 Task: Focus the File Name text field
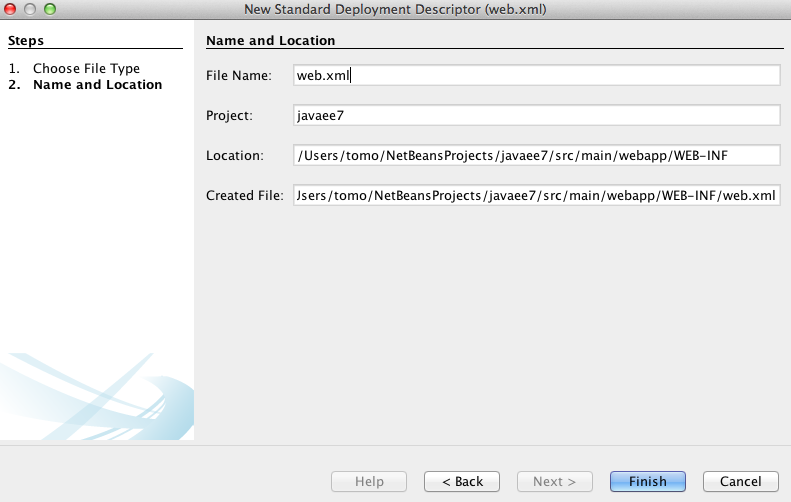point(537,75)
